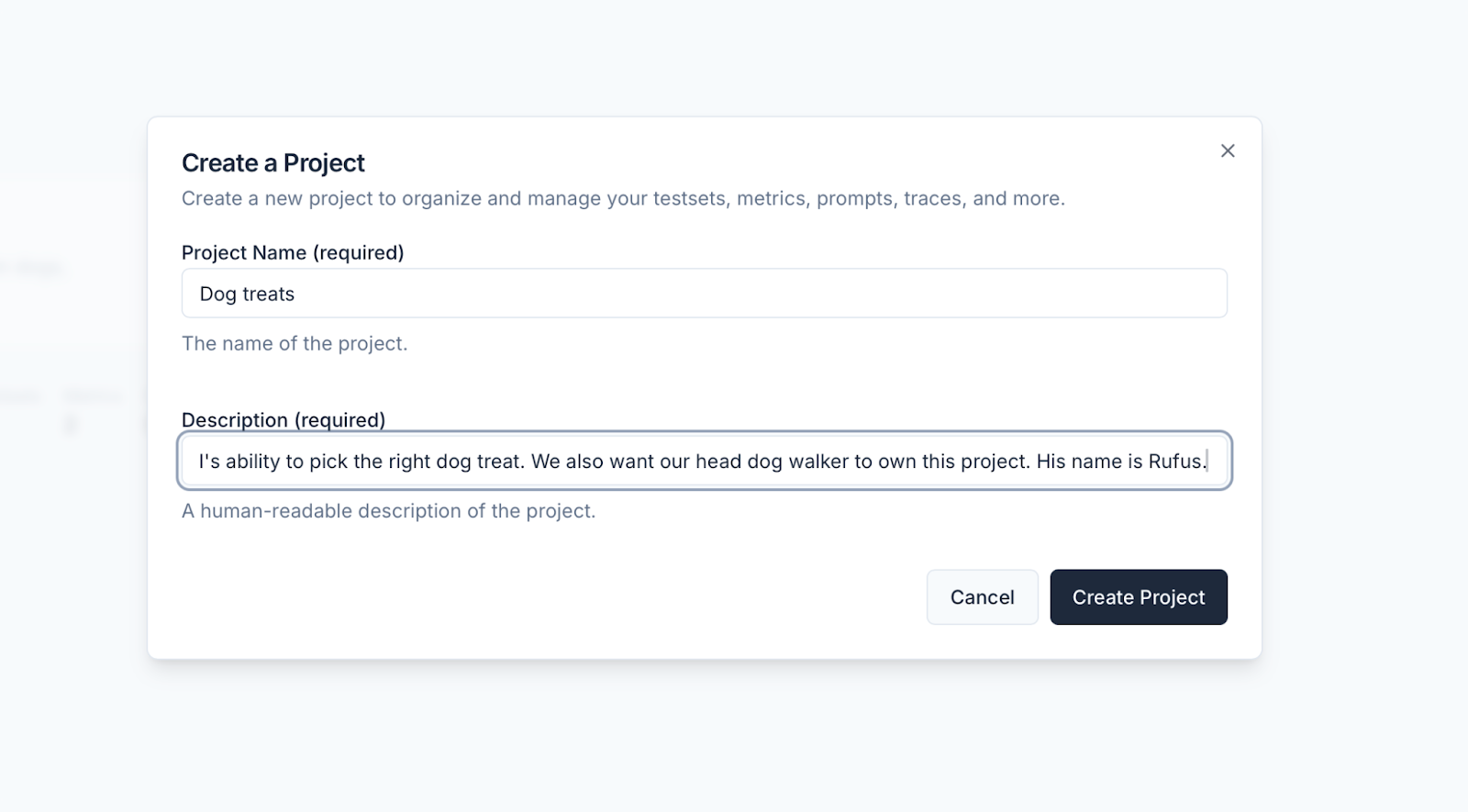Click the dialog subtitle about organizing testsets

623,197
